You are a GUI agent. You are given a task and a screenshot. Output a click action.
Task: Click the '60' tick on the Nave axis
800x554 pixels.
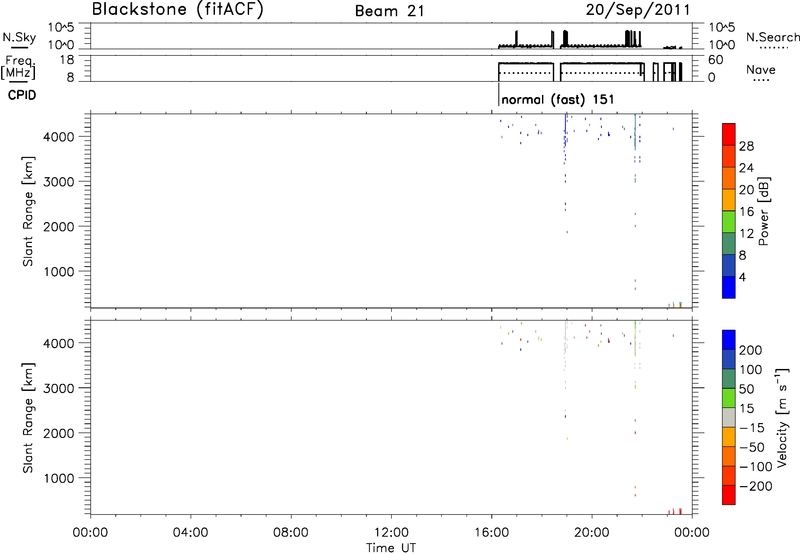tap(715, 60)
